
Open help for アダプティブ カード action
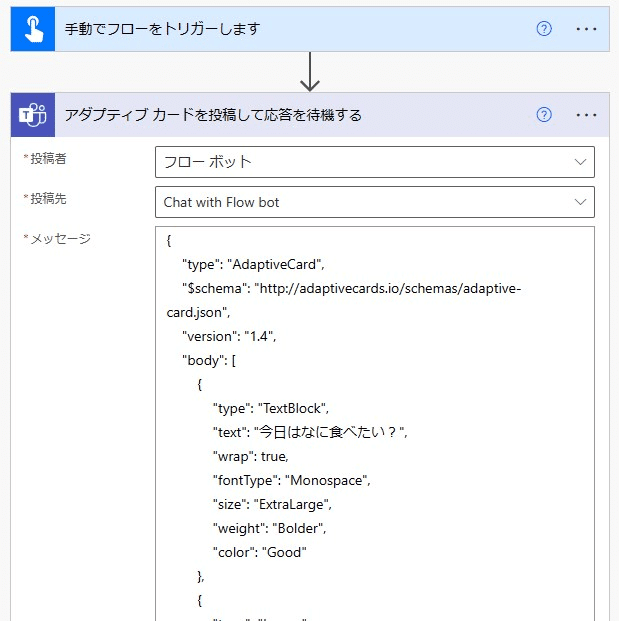click(x=544, y=115)
